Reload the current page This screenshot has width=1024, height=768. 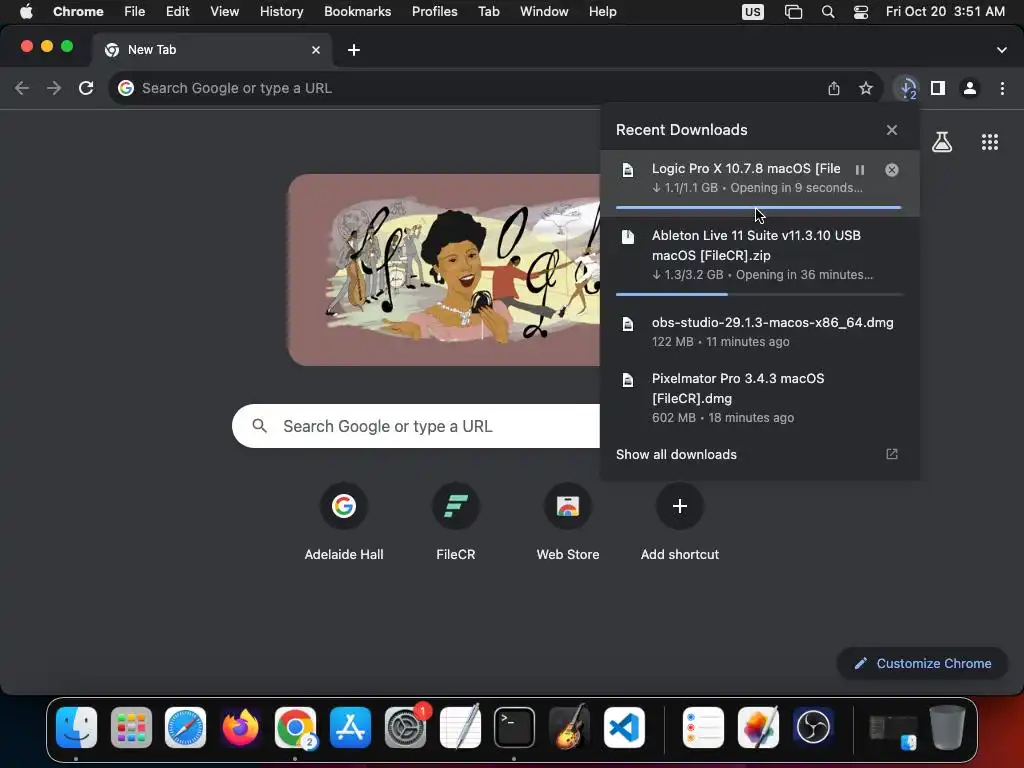tap(86, 88)
